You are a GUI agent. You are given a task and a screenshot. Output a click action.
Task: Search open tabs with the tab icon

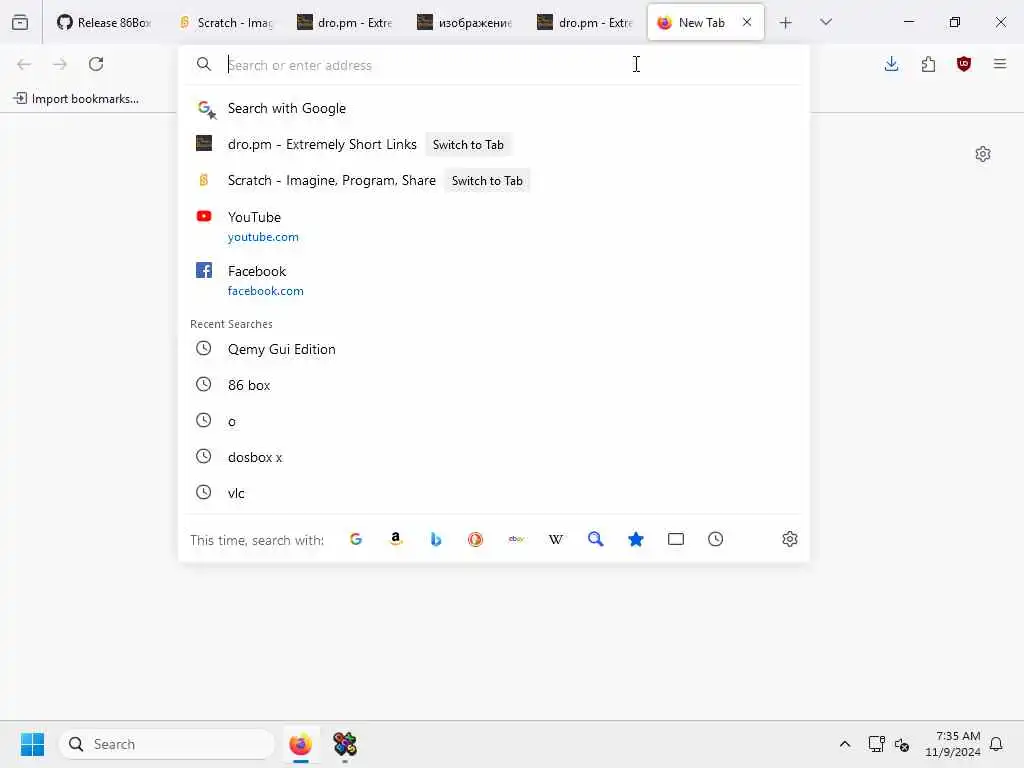(x=676, y=539)
